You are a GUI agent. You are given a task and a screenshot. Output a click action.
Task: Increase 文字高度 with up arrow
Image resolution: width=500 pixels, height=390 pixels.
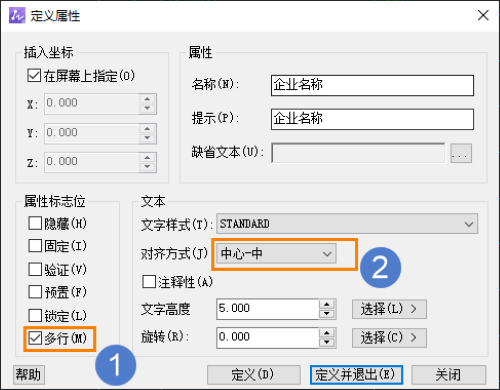[327, 304]
